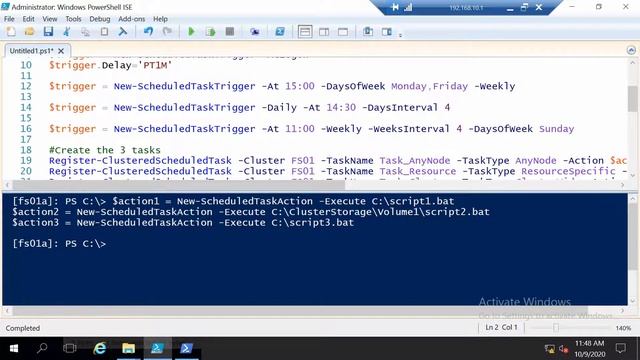The image size is (640, 360).
Task: Click 'Task_AnyNode' on line 19
Action: (415, 161)
